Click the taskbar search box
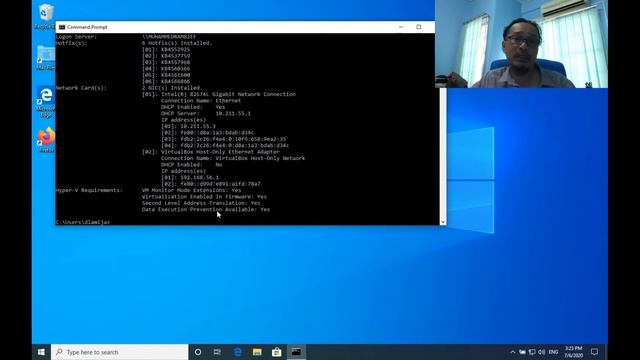Image resolution: width=640 pixels, height=360 pixels. click(x=120, y=352)
